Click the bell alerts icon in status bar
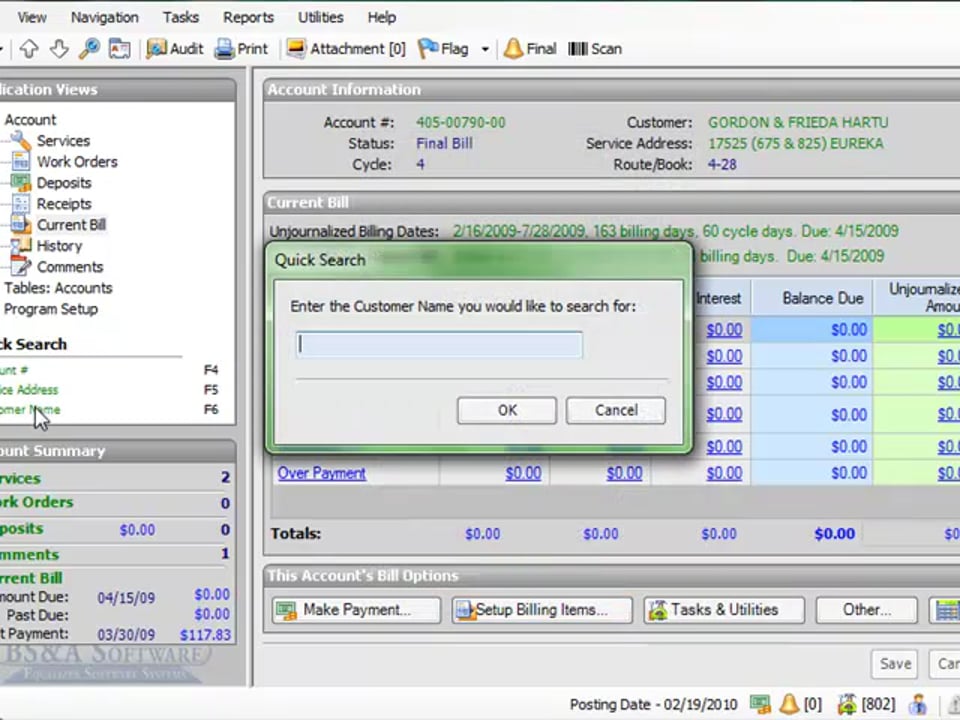Viewport: 960px width, 720px height. tap(788, 704)
